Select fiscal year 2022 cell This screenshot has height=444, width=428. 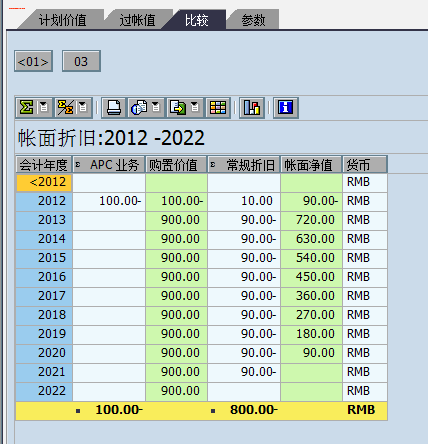point(44,391)
